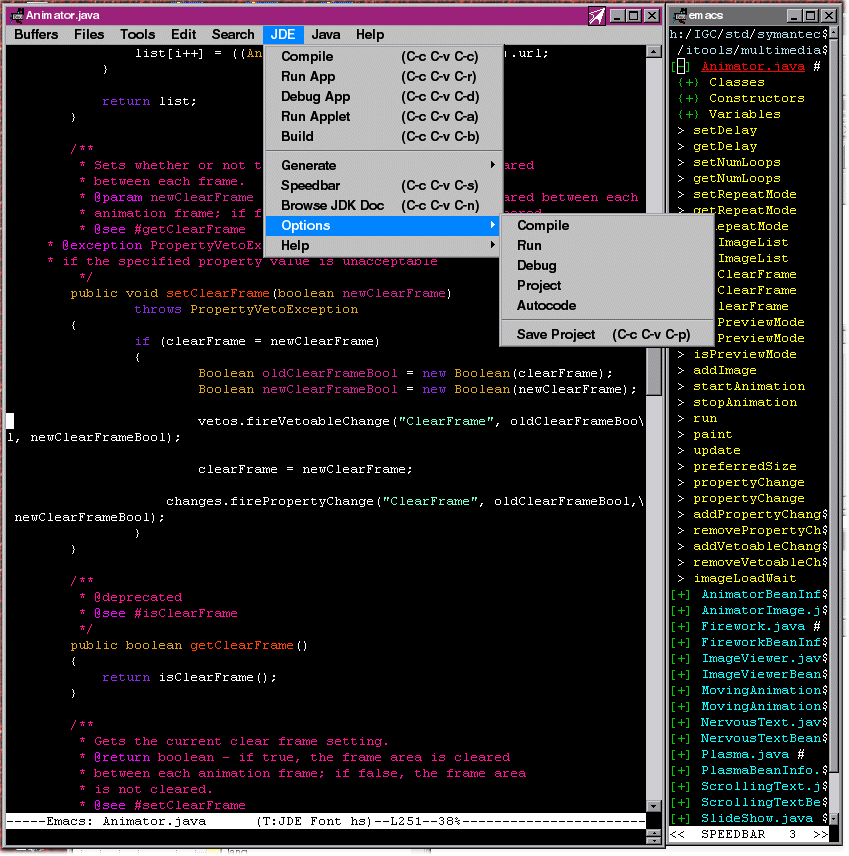The height and width of the screenshot is (856, 849).
Task: Expand the Variables group in speedbar
Action: [688, 115]
